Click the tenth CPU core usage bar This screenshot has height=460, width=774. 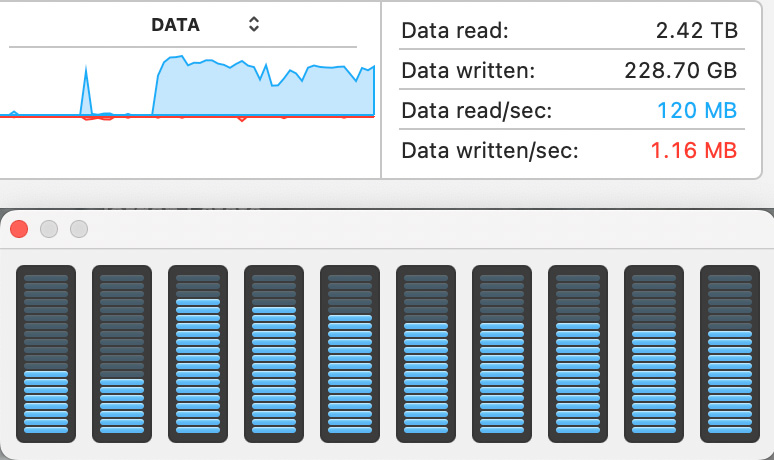click(x=730, y=354)
